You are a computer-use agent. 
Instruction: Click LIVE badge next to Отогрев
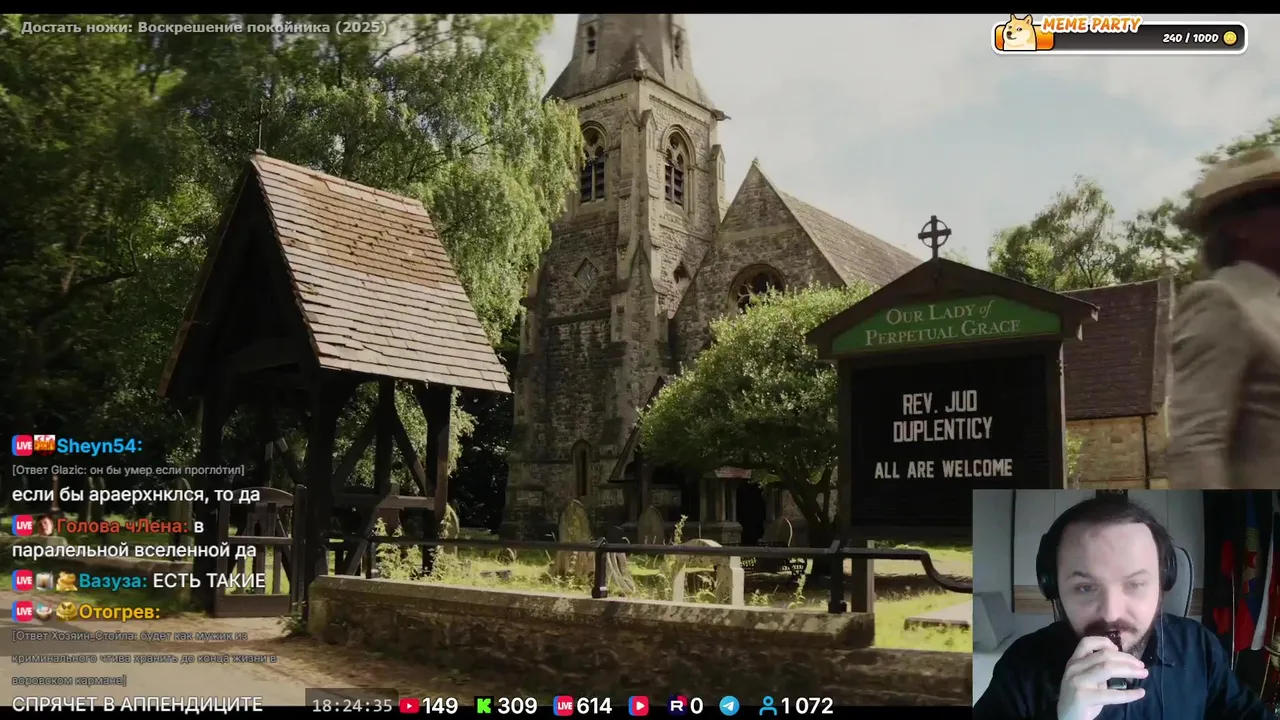[22, 612]
